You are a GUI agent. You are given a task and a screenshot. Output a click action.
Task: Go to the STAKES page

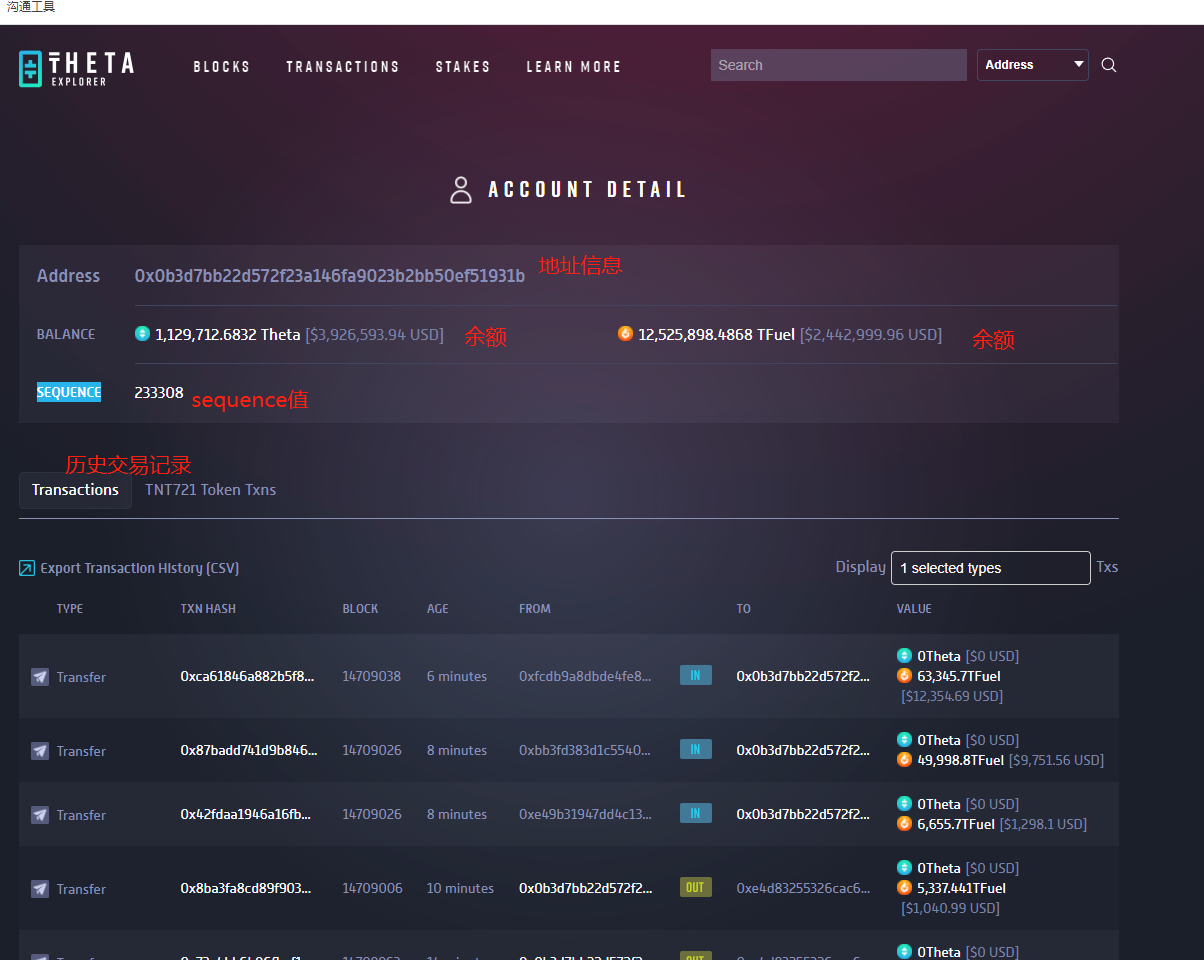tap(463, 67)
